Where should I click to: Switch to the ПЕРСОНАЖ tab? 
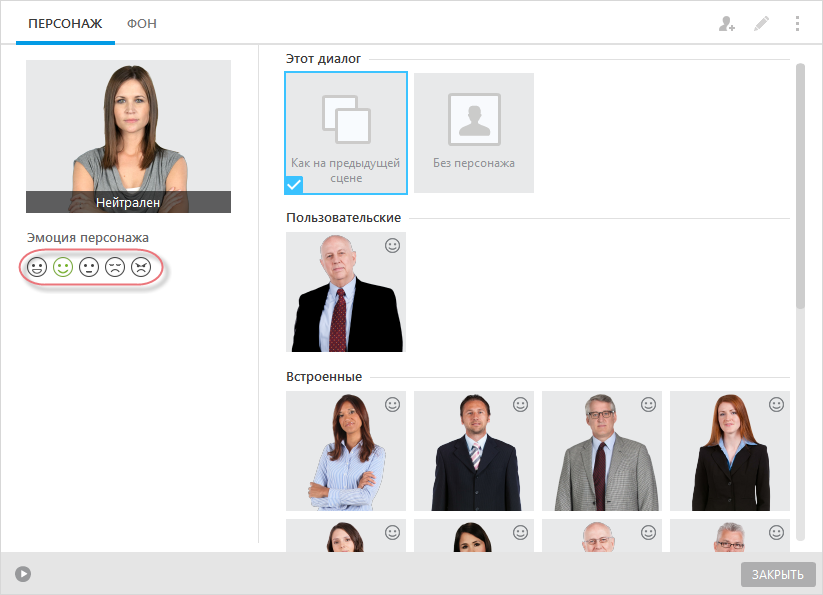65,24
